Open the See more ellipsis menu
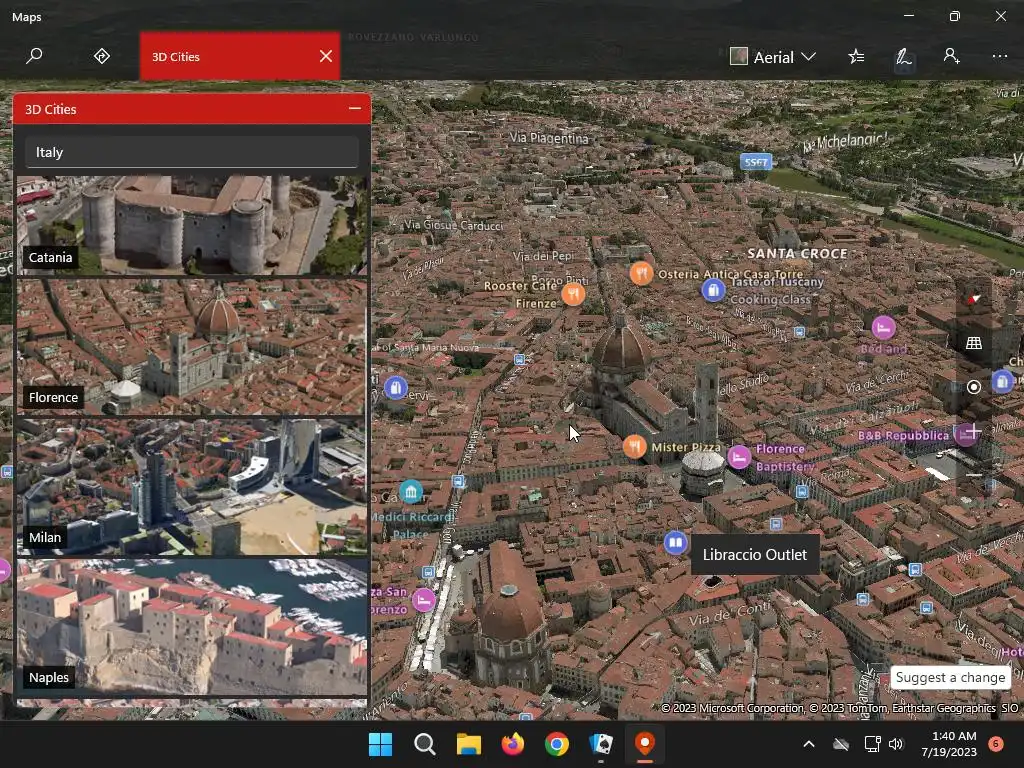This screenshot has height=768, width=1024. [999, 56]
